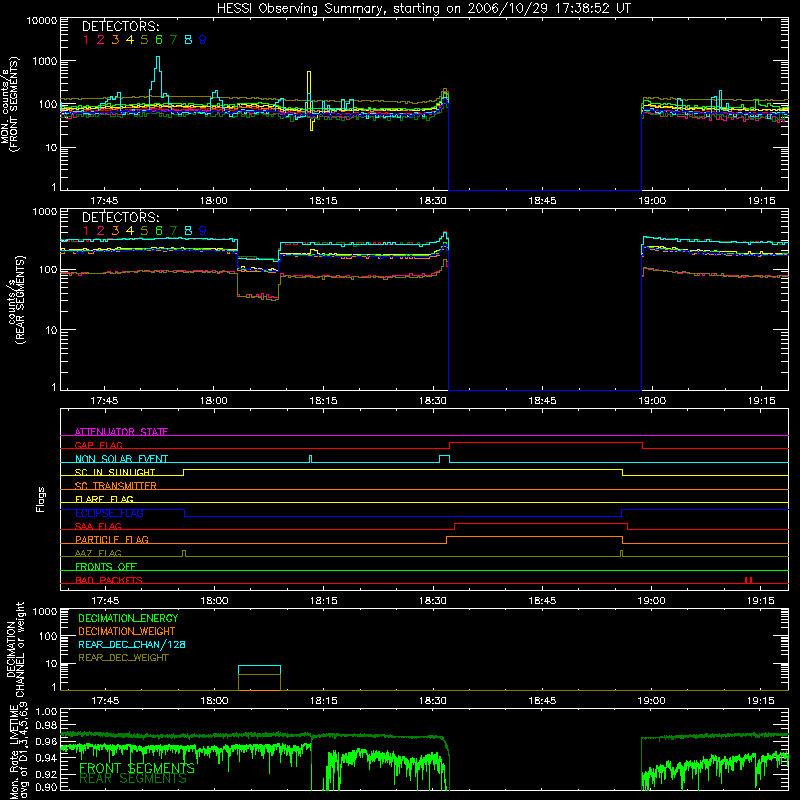Image resolution: width=800 pixels, height=800 pixels.
Task: Click the cyan rear decimation box top edge
Action: point(259,666)
